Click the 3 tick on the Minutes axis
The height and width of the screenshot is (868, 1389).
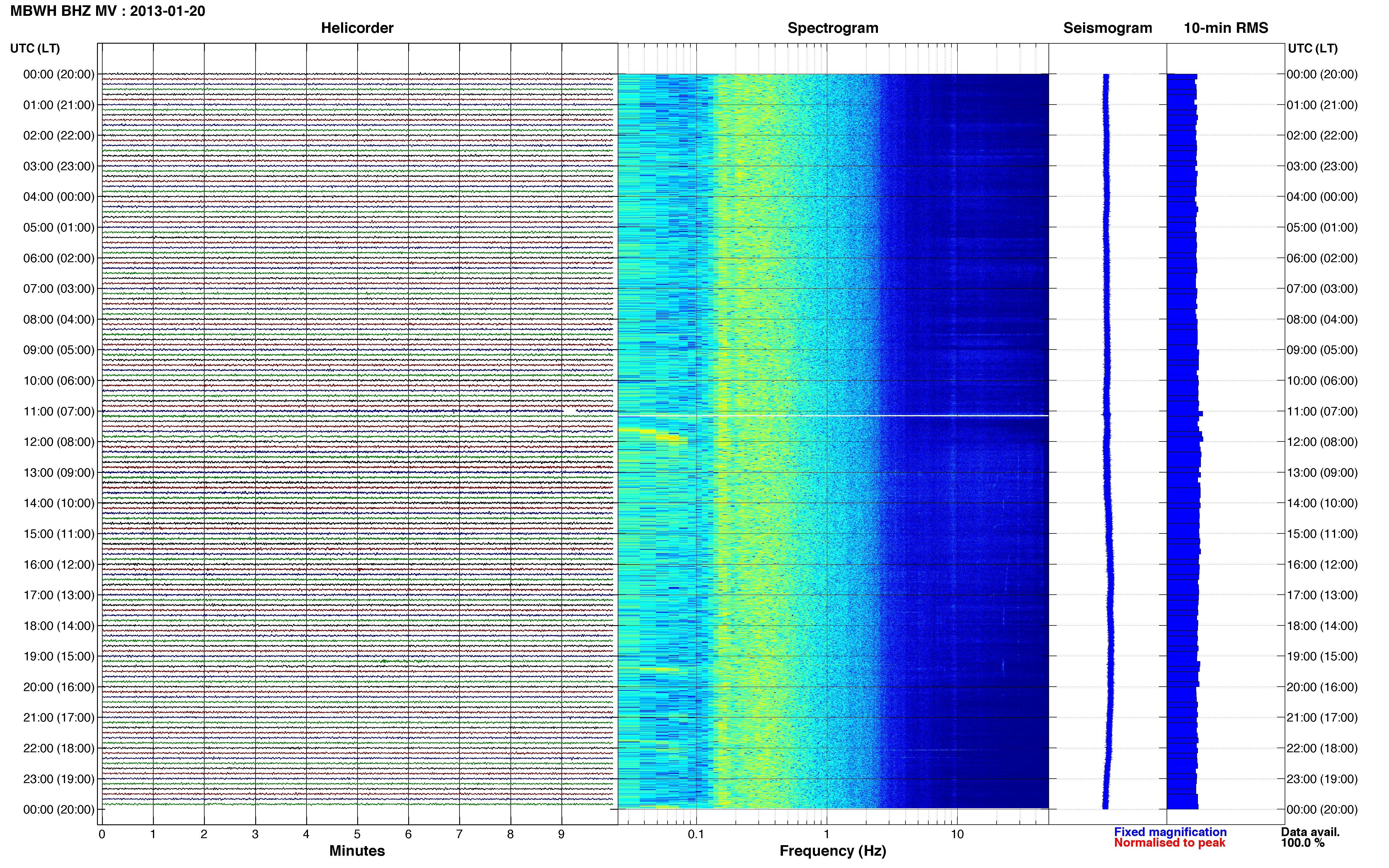point(255,834)
